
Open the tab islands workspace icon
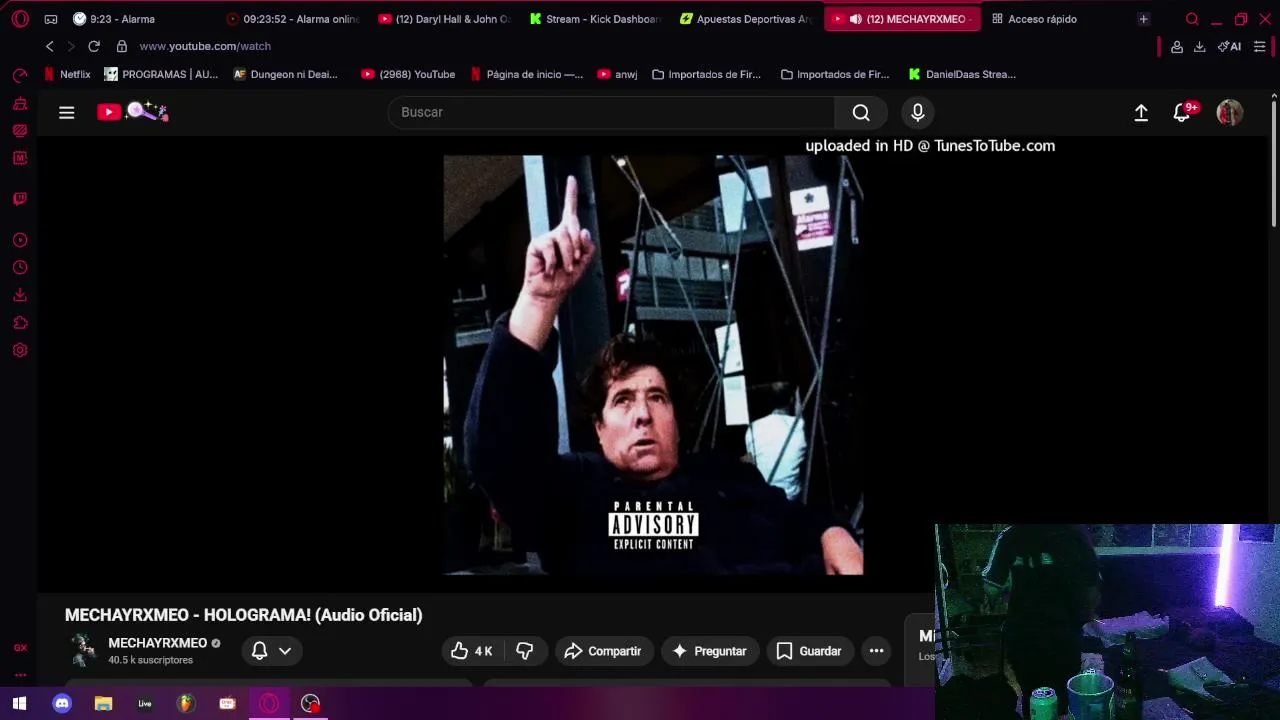(51, 19)
